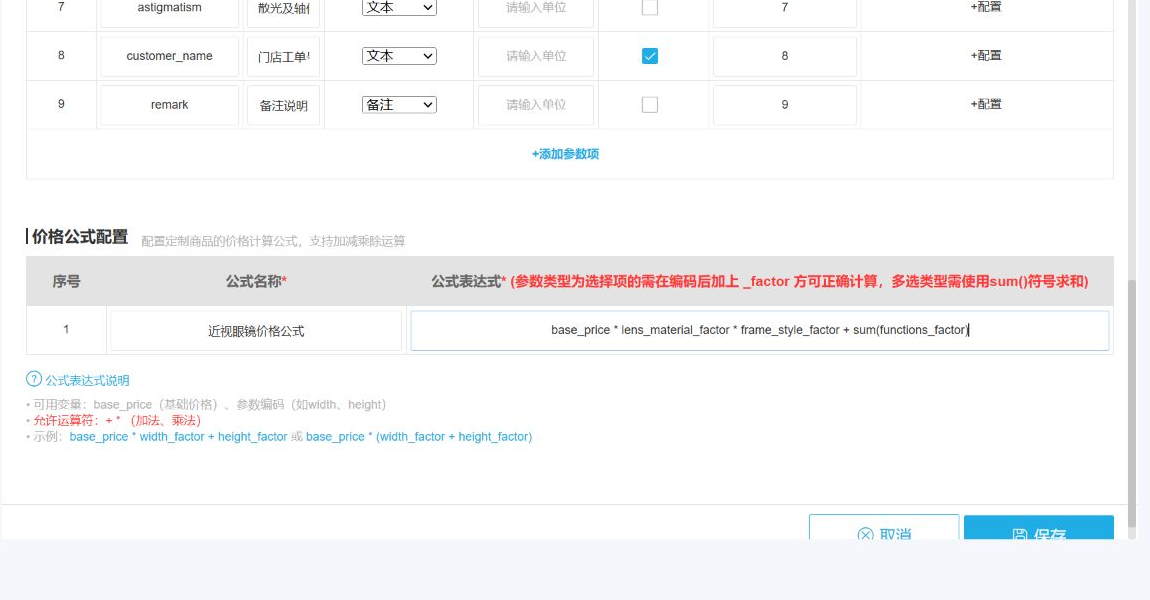Screen dimensions: 1150x600
Task: Click the sort order field showing 8
Action: (x=785, y=56)
